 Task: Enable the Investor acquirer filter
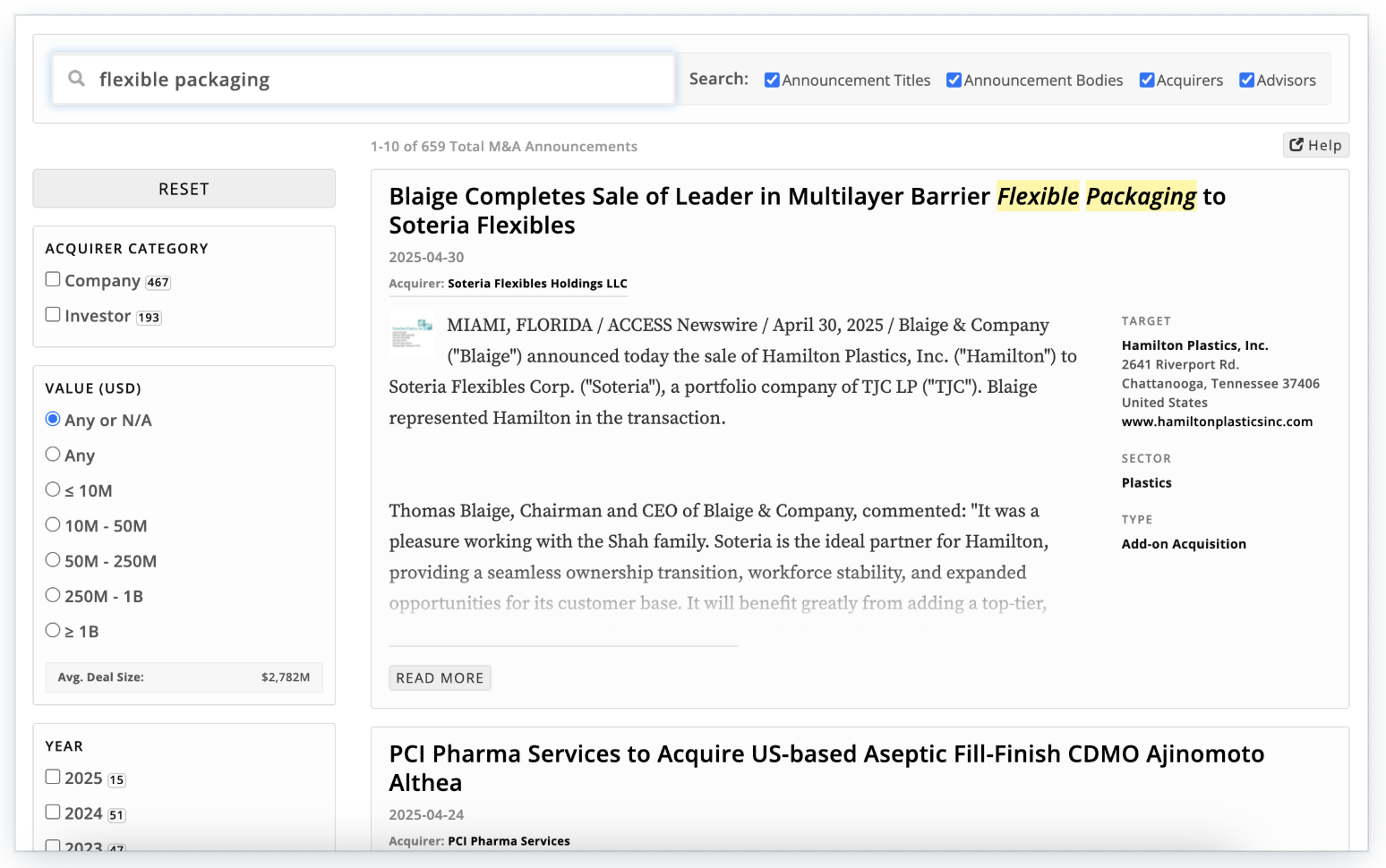pyautogui.click(x=53, y=315)
